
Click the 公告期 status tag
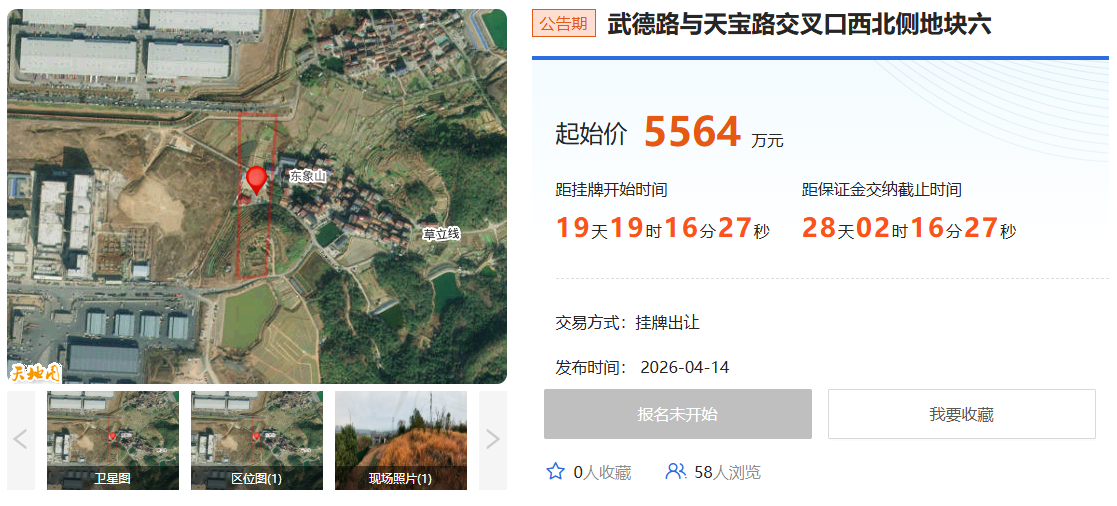pos(563,24)
